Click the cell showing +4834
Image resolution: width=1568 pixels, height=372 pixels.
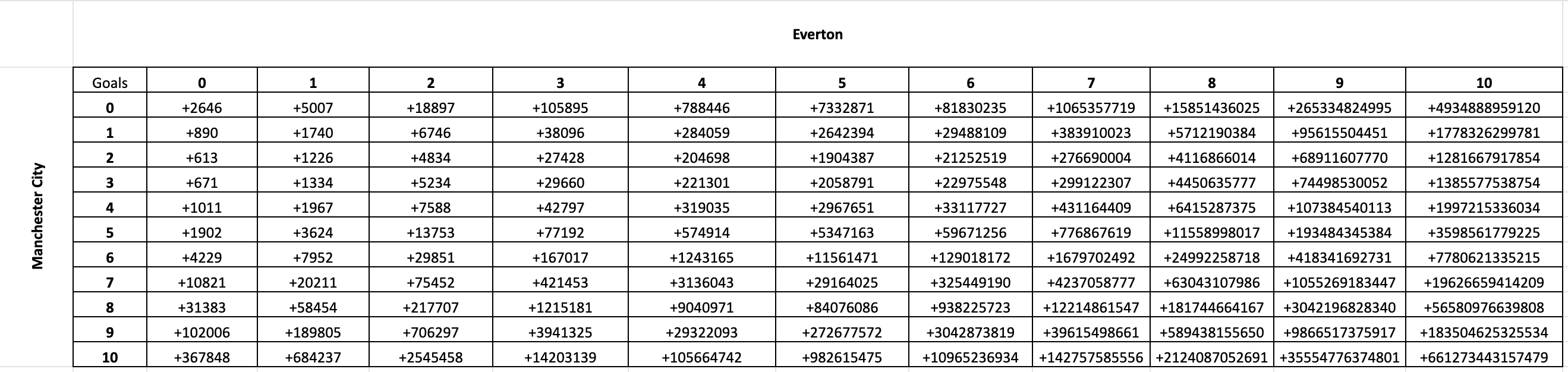pyautogui.click(x=430, y=157)
